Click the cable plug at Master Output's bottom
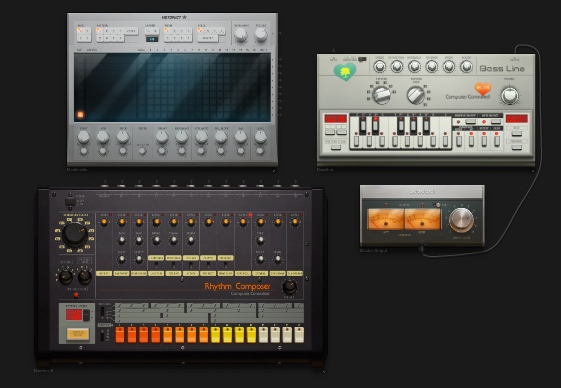 tap(422, 248)
